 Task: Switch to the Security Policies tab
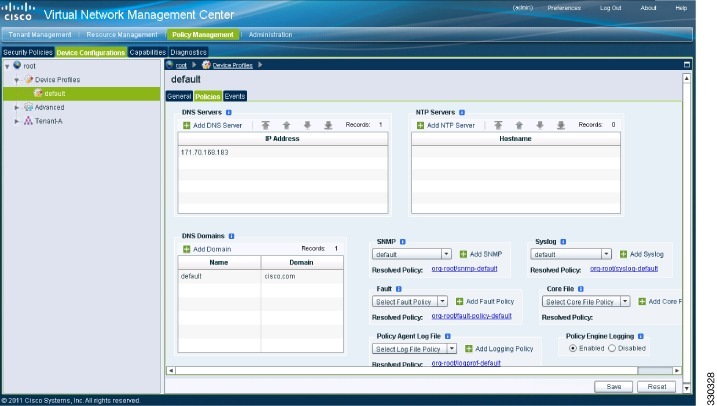[x=28, y=53]
